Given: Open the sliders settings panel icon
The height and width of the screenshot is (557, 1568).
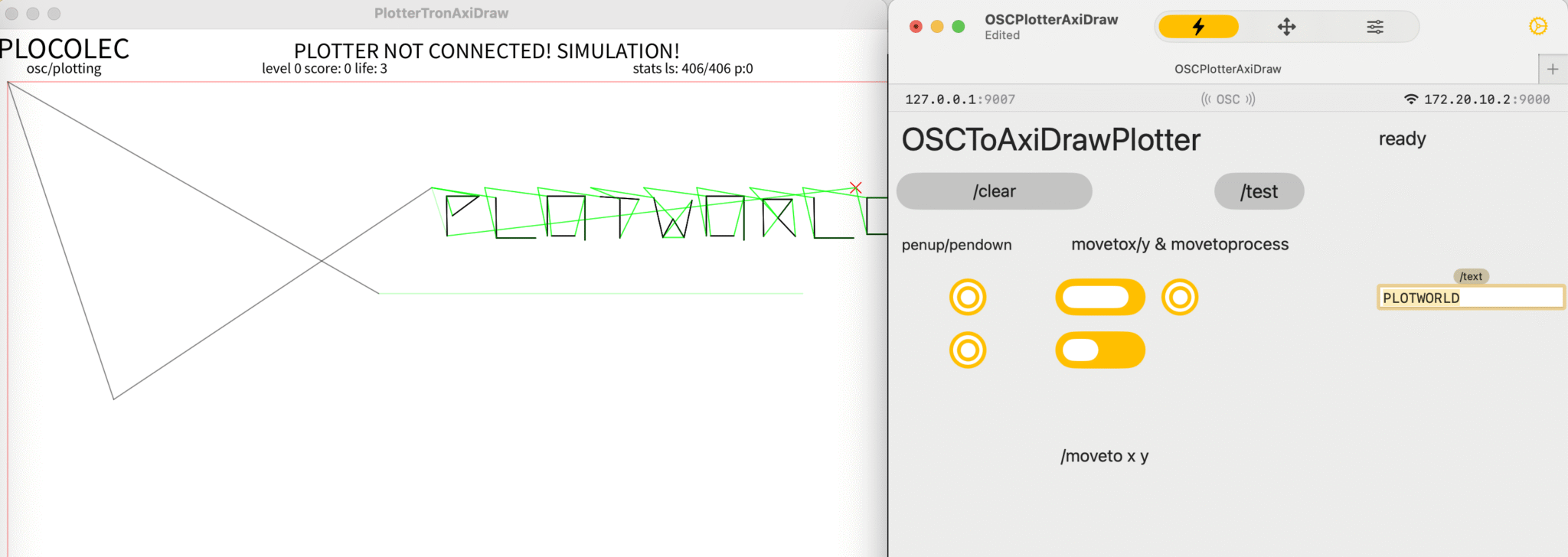Looking at the screenshot, I should (x=1375, y=27).
